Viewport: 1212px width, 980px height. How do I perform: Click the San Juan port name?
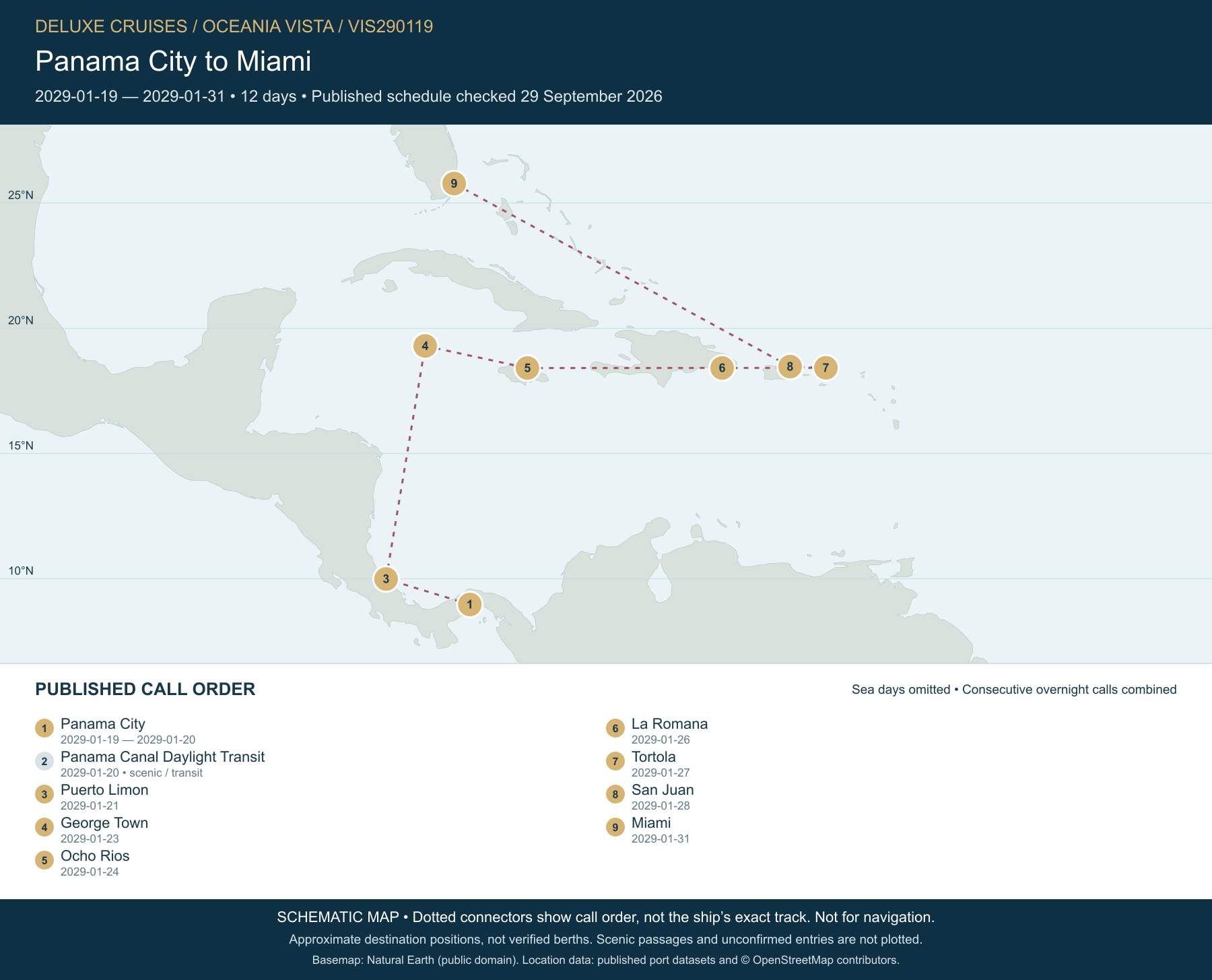coord(663,790)
